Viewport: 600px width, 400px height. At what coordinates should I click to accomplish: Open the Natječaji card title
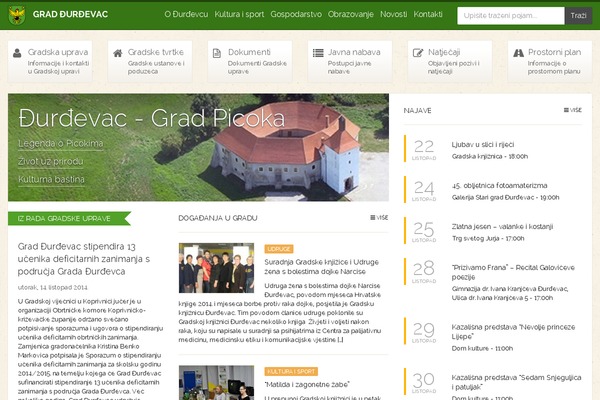coord(444,52)
